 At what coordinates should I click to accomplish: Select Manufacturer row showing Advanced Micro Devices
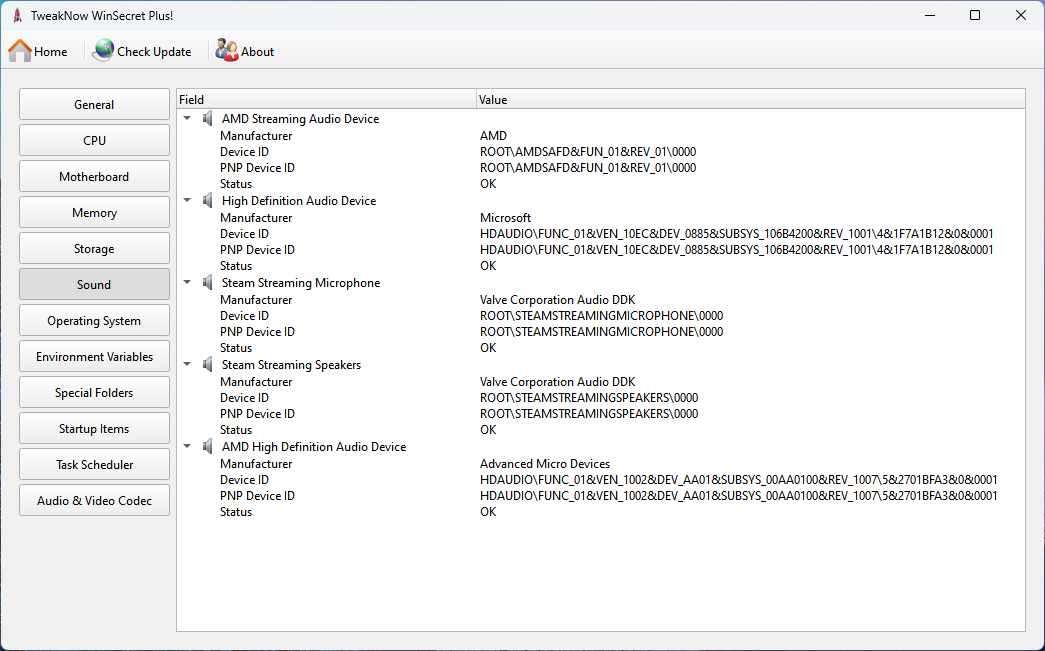click(600, 463)
